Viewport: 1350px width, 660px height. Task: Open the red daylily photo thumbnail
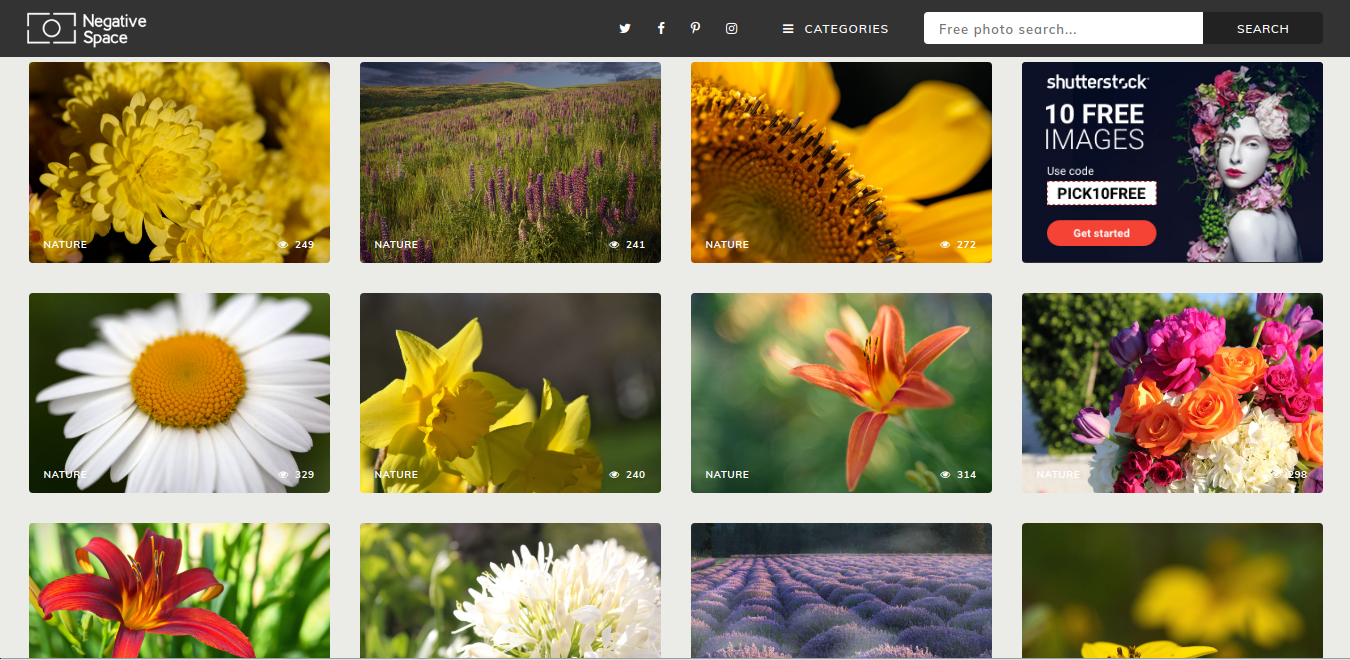(179, 590)
